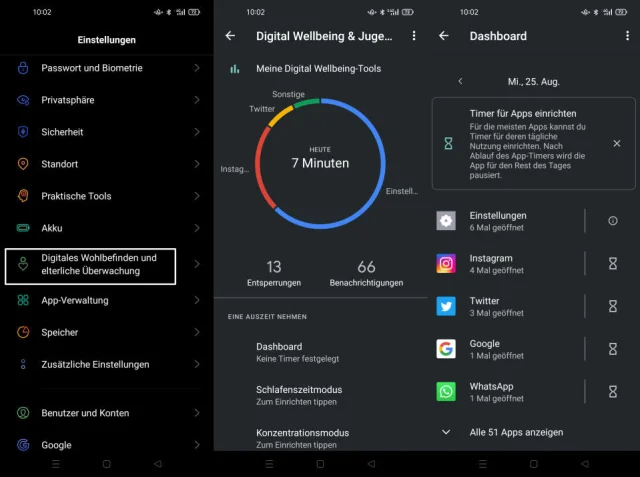Tap the Benutzer und Konten icon

point(23,413)
